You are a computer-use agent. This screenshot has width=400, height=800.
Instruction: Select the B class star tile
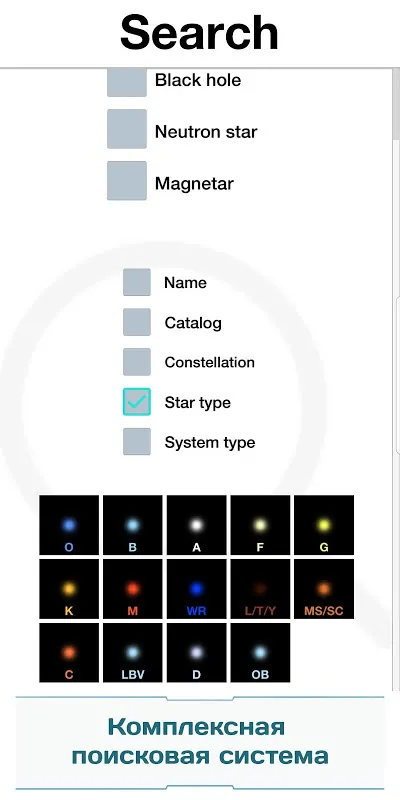(x=133, y=525)
